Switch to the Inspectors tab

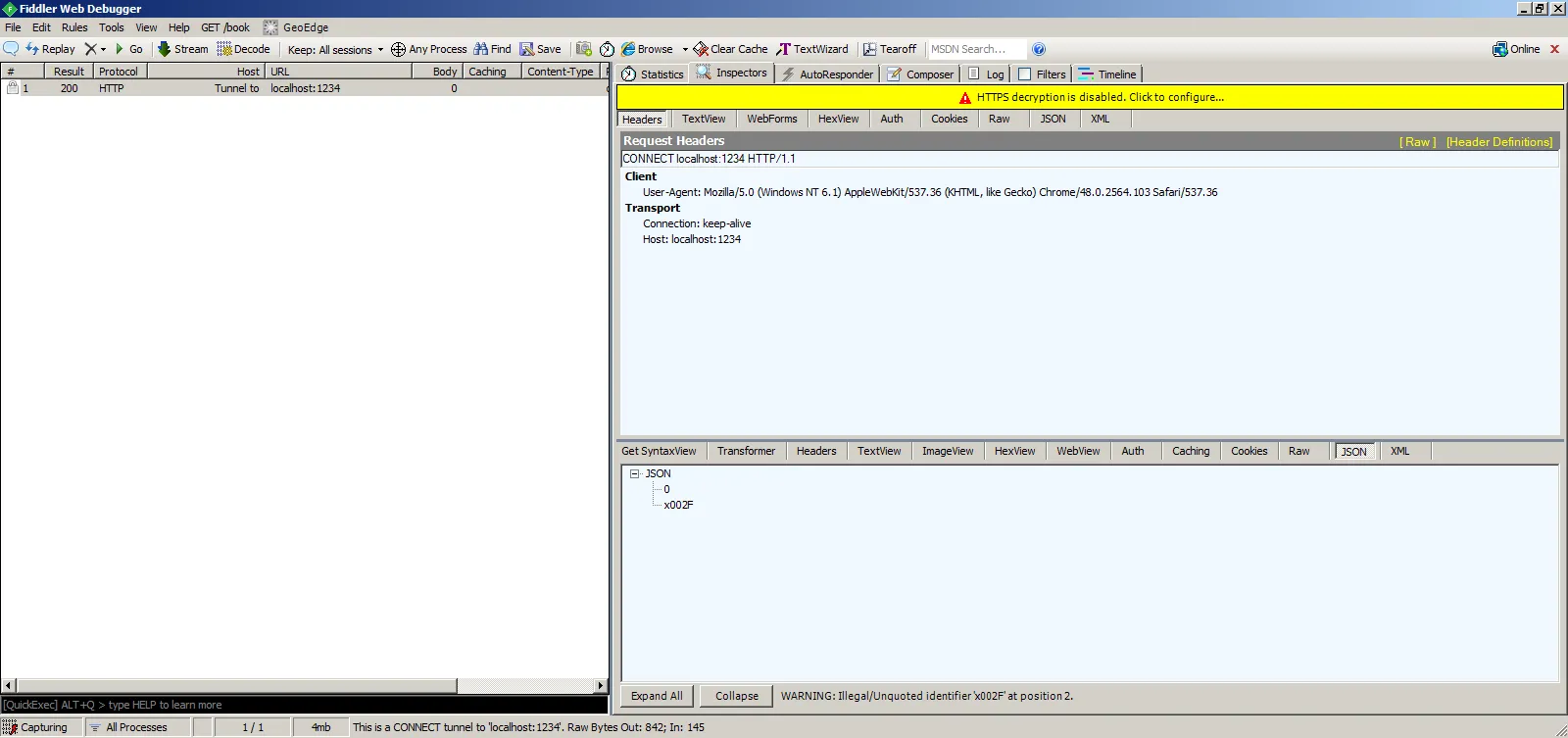point(732,73)
